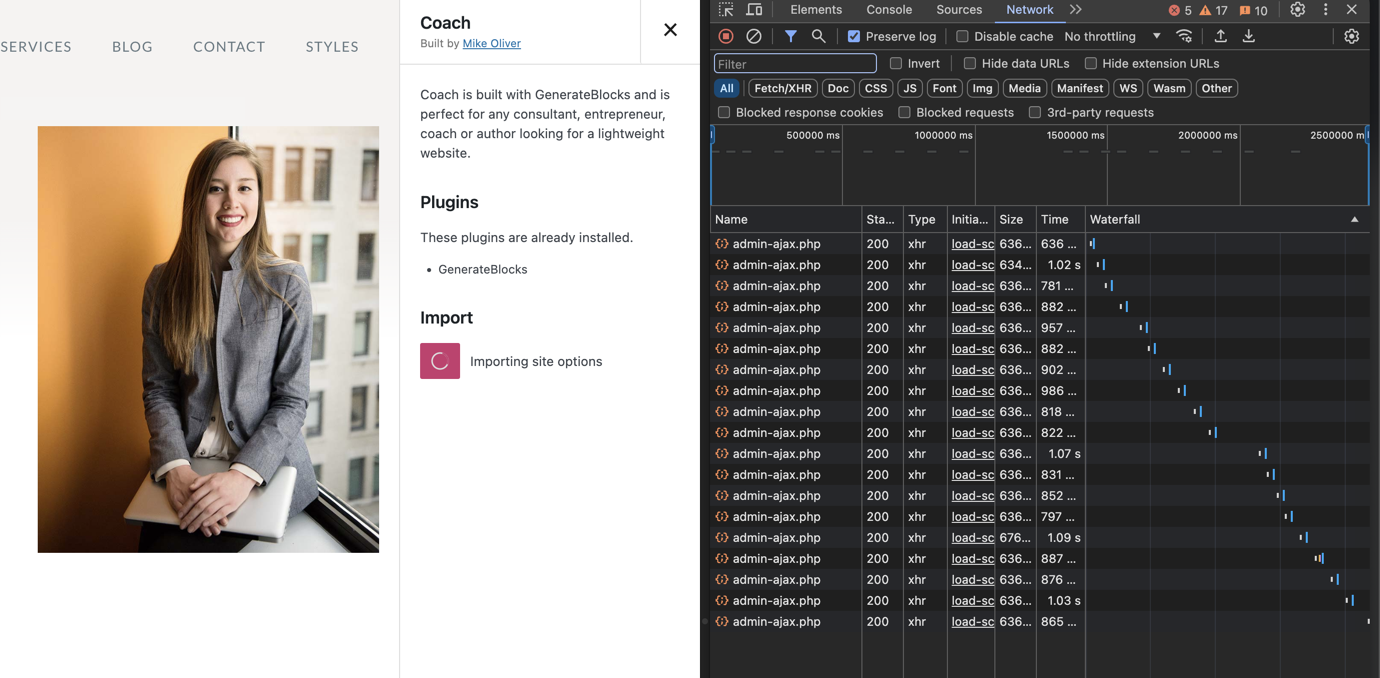The image size is (1380, 678).
Task: Export HAR file with download icon
Action: [x=1248, y=36]
